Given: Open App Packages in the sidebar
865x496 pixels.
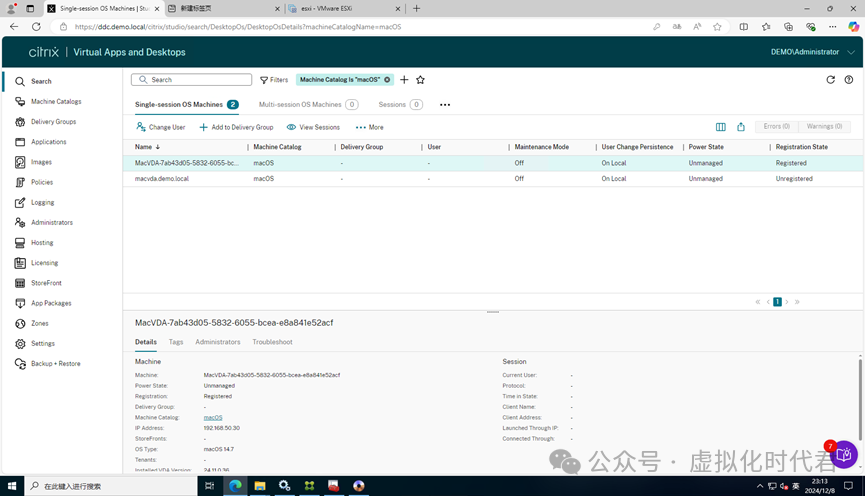Looking at the screenshot, I should (51, 303).
